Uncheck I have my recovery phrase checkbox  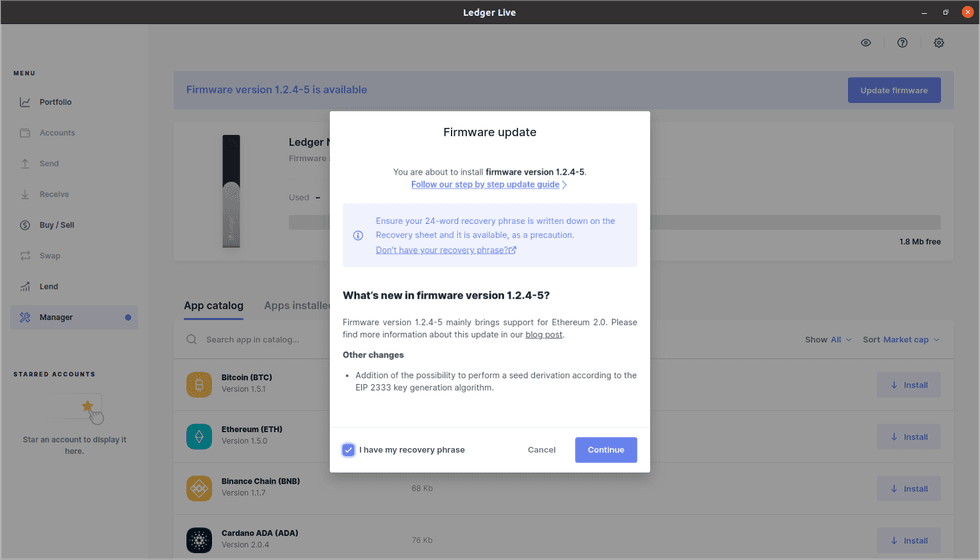click(348, 449)
